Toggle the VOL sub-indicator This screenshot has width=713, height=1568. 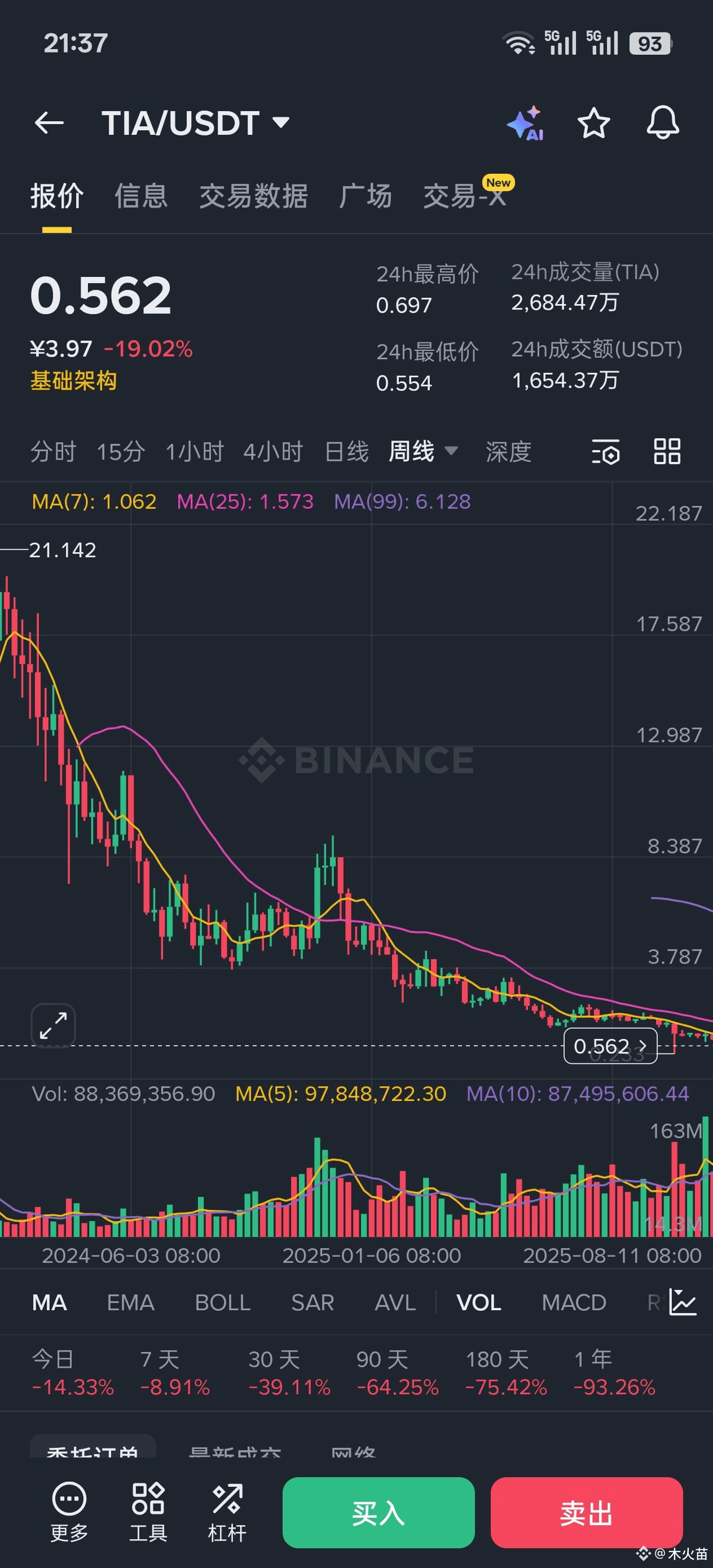[478, 1302]
